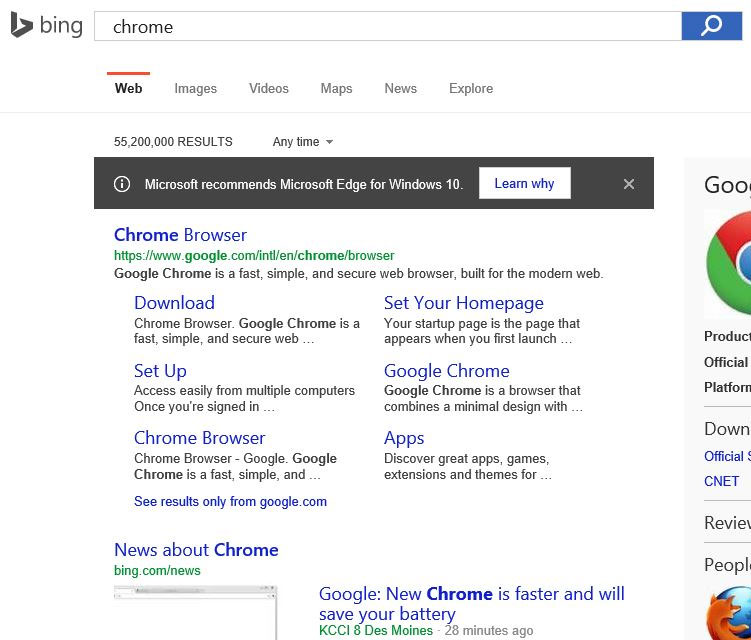Click the search box containing chrome
The width and height of the screenshot is (751, 640).
[x=387, y=27]
